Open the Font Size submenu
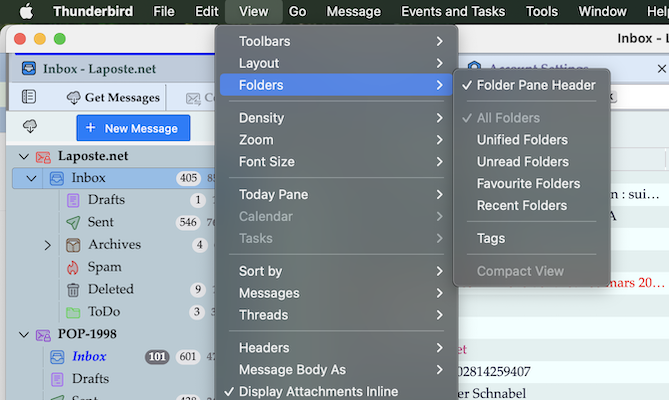This screenshot has width=669, height=400. point(336,162)
